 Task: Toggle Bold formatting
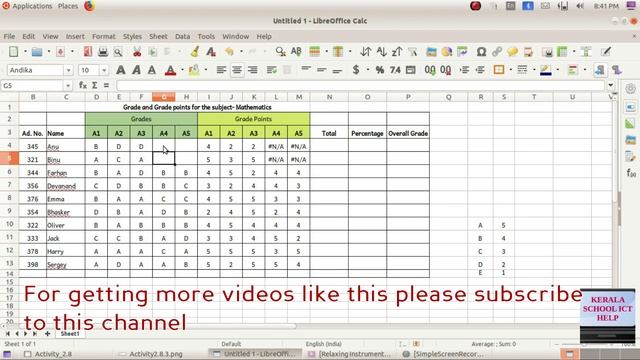click(x=121, y=70)
